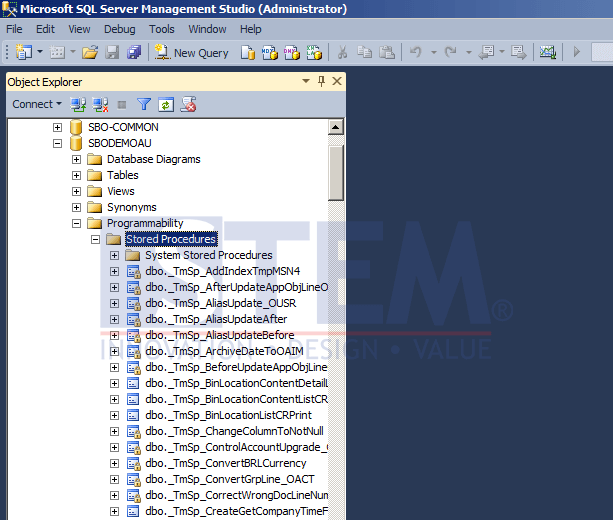This screenshot has height=520, width=613.
Task: Collapse the Stored Procedures folder
Action: click(x=95, y=240)
